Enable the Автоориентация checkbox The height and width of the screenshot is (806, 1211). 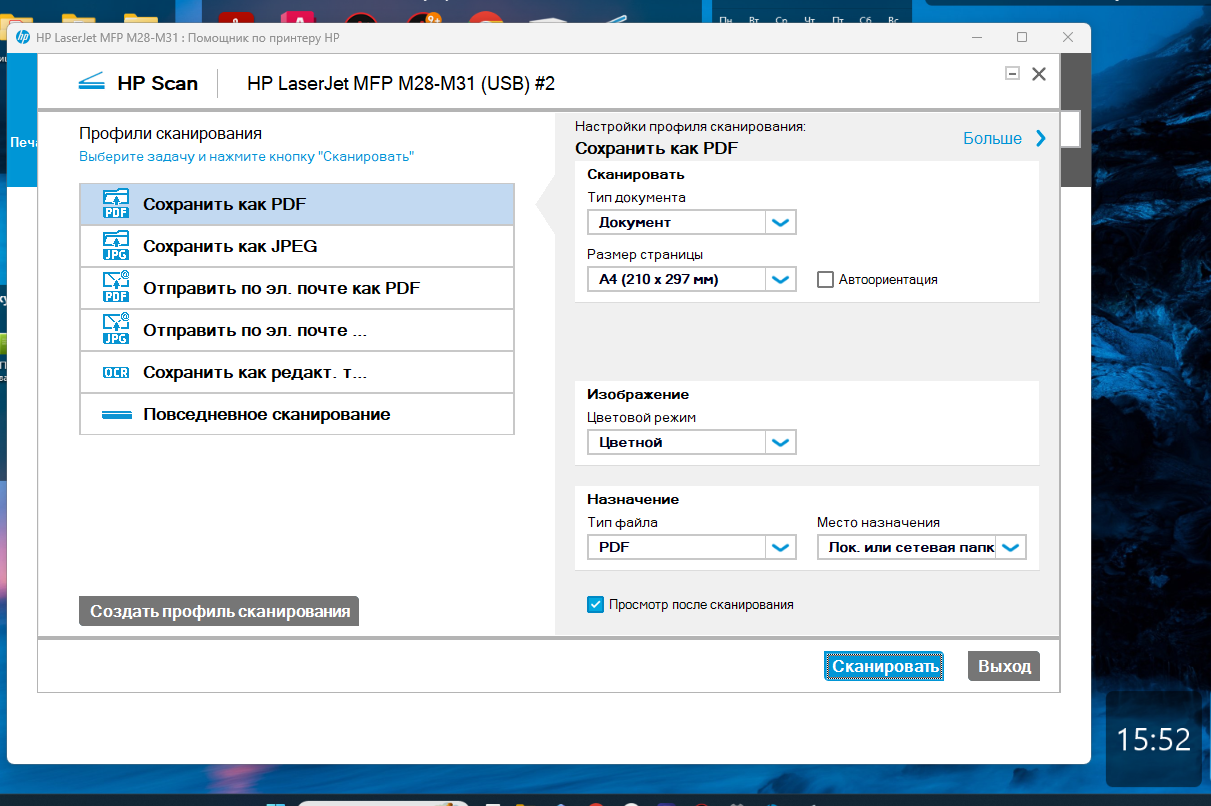(x=825, y=280)
